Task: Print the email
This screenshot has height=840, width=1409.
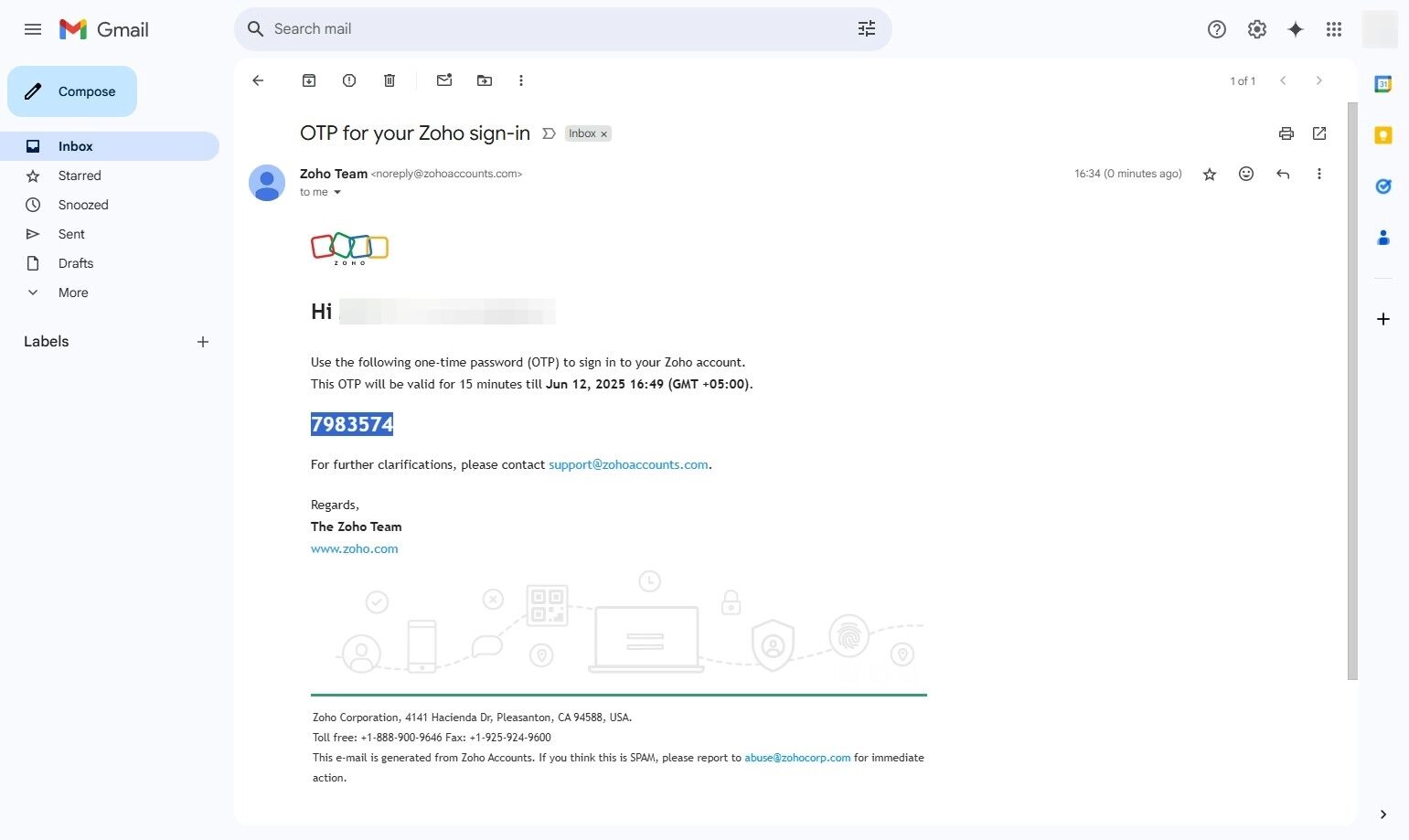Action: click(1286, 133)
